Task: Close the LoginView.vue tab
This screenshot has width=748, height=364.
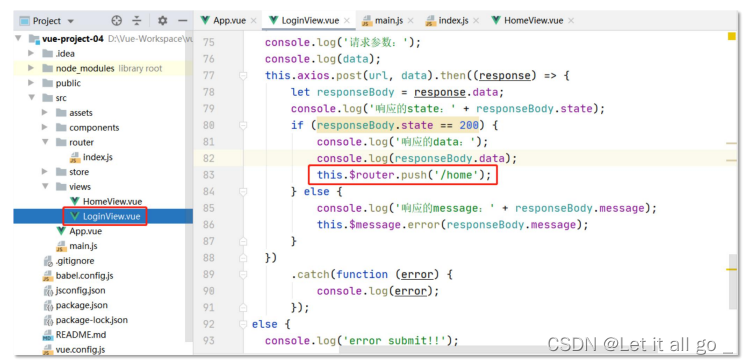Action: click(347, 21)
